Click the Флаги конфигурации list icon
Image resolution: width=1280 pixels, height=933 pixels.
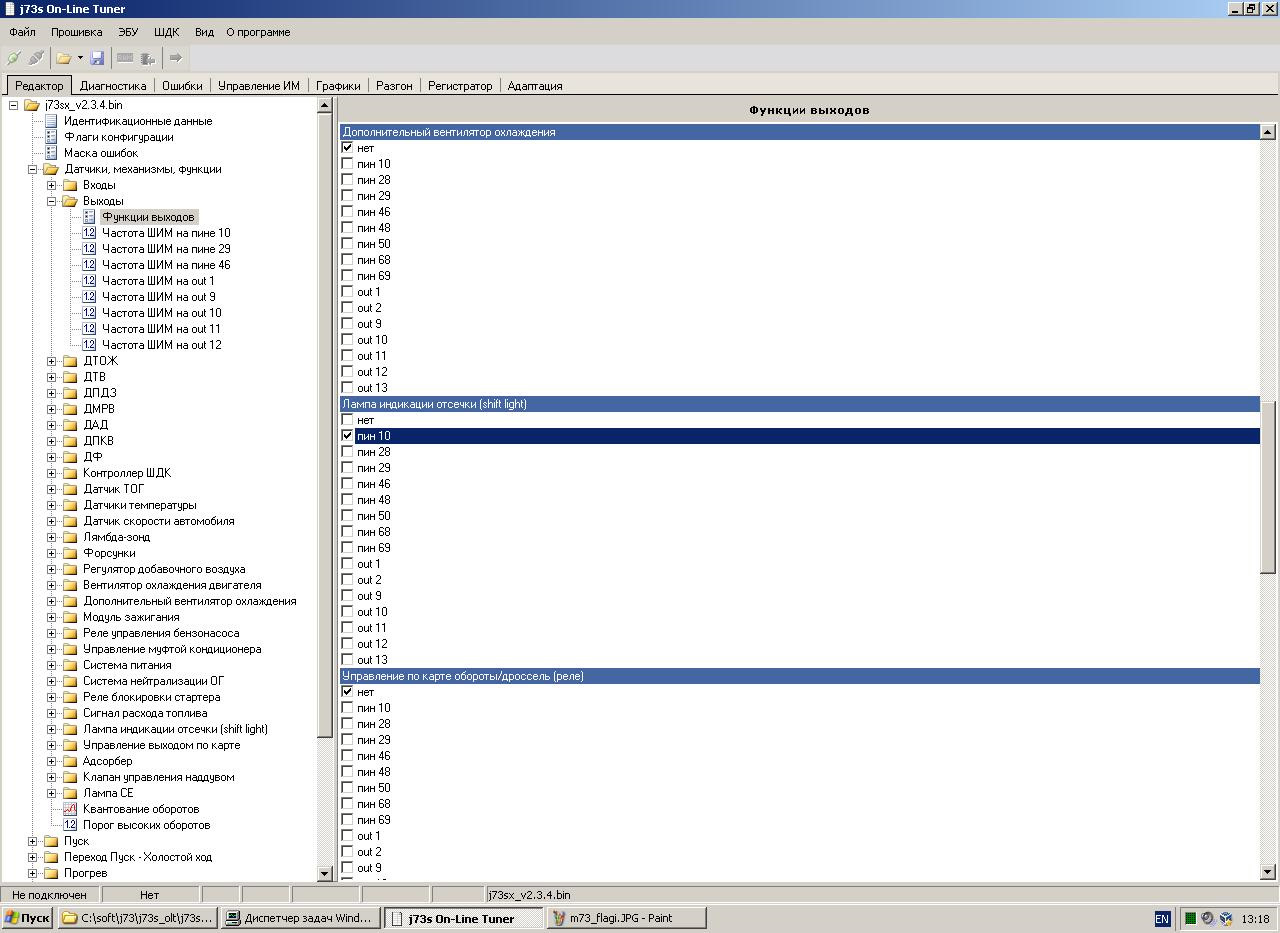click(x=52, y=137)
